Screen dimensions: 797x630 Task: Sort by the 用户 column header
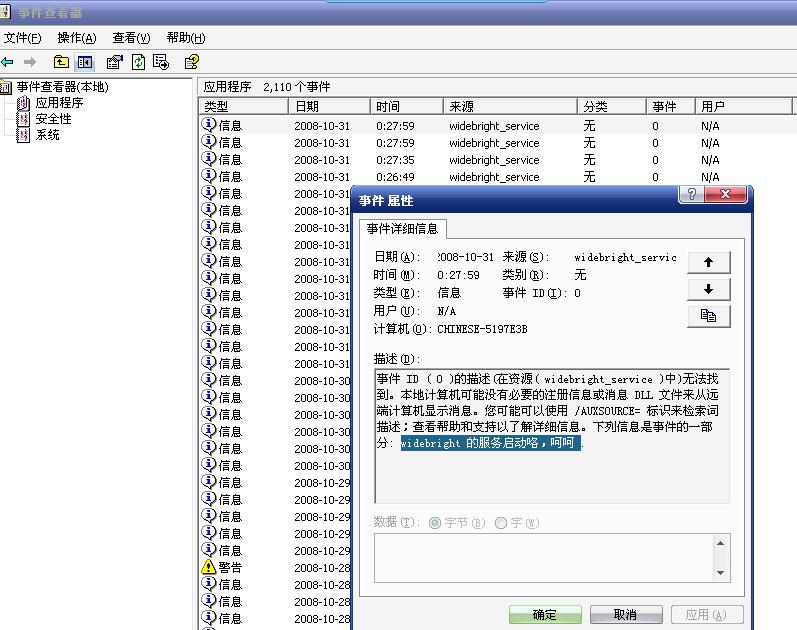pos(744,106)
